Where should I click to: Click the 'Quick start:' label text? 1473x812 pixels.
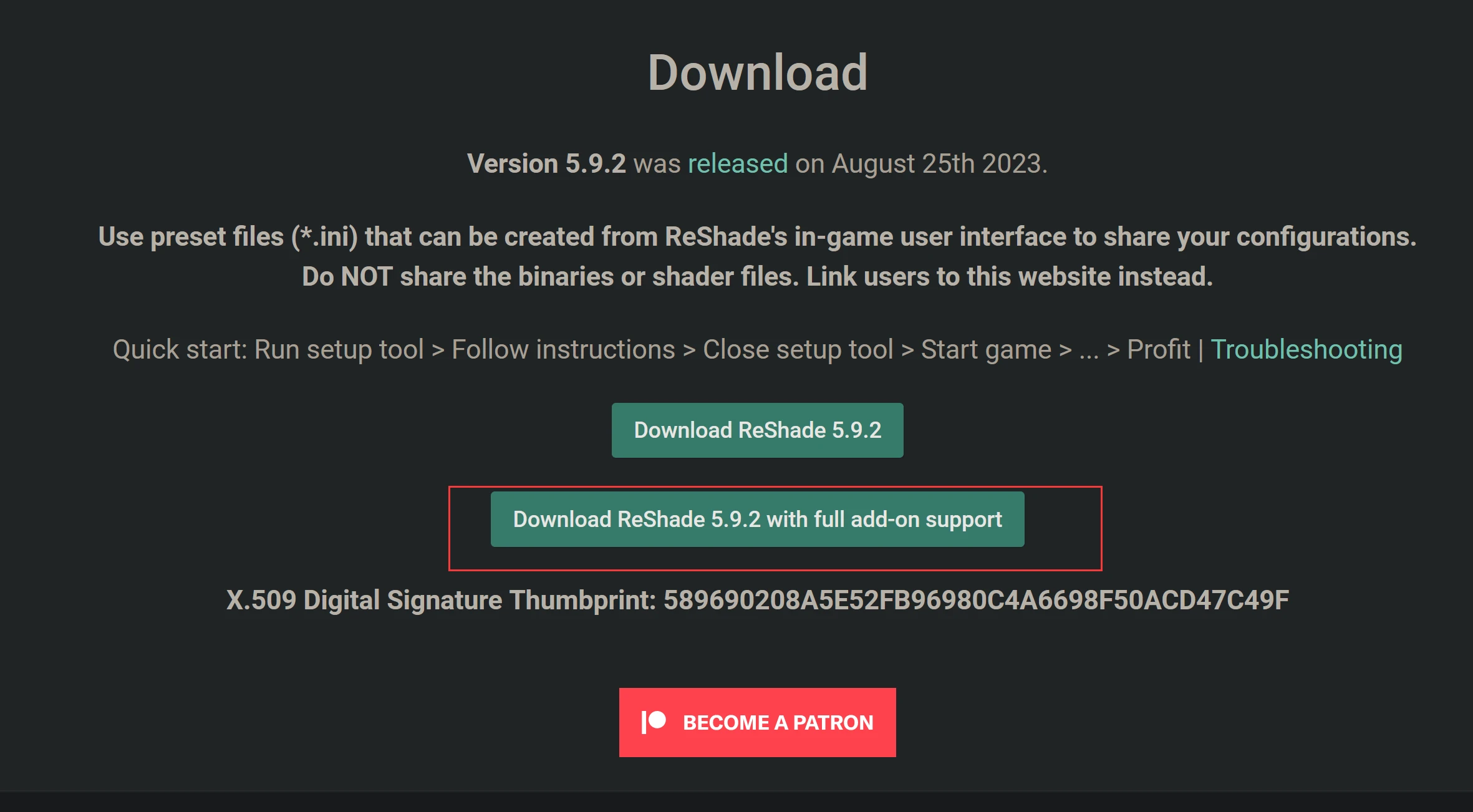pos(180,349)
